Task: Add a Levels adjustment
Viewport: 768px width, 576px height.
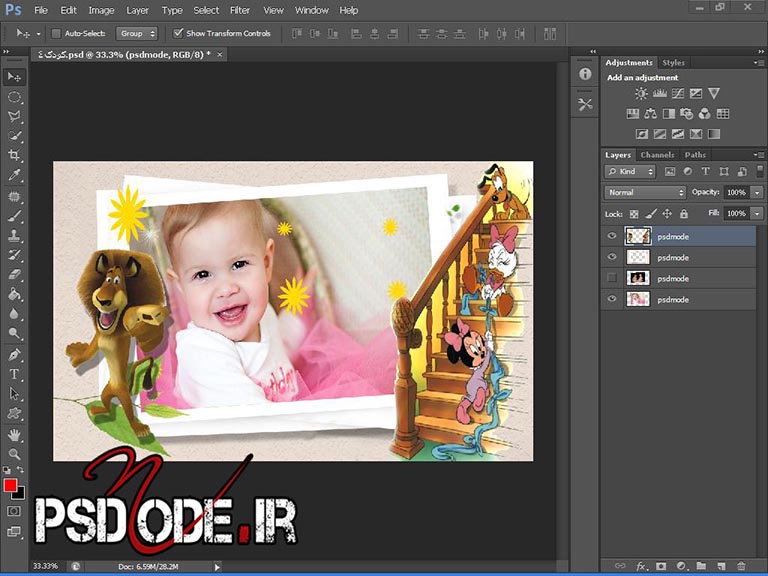Action: [660, 93]
